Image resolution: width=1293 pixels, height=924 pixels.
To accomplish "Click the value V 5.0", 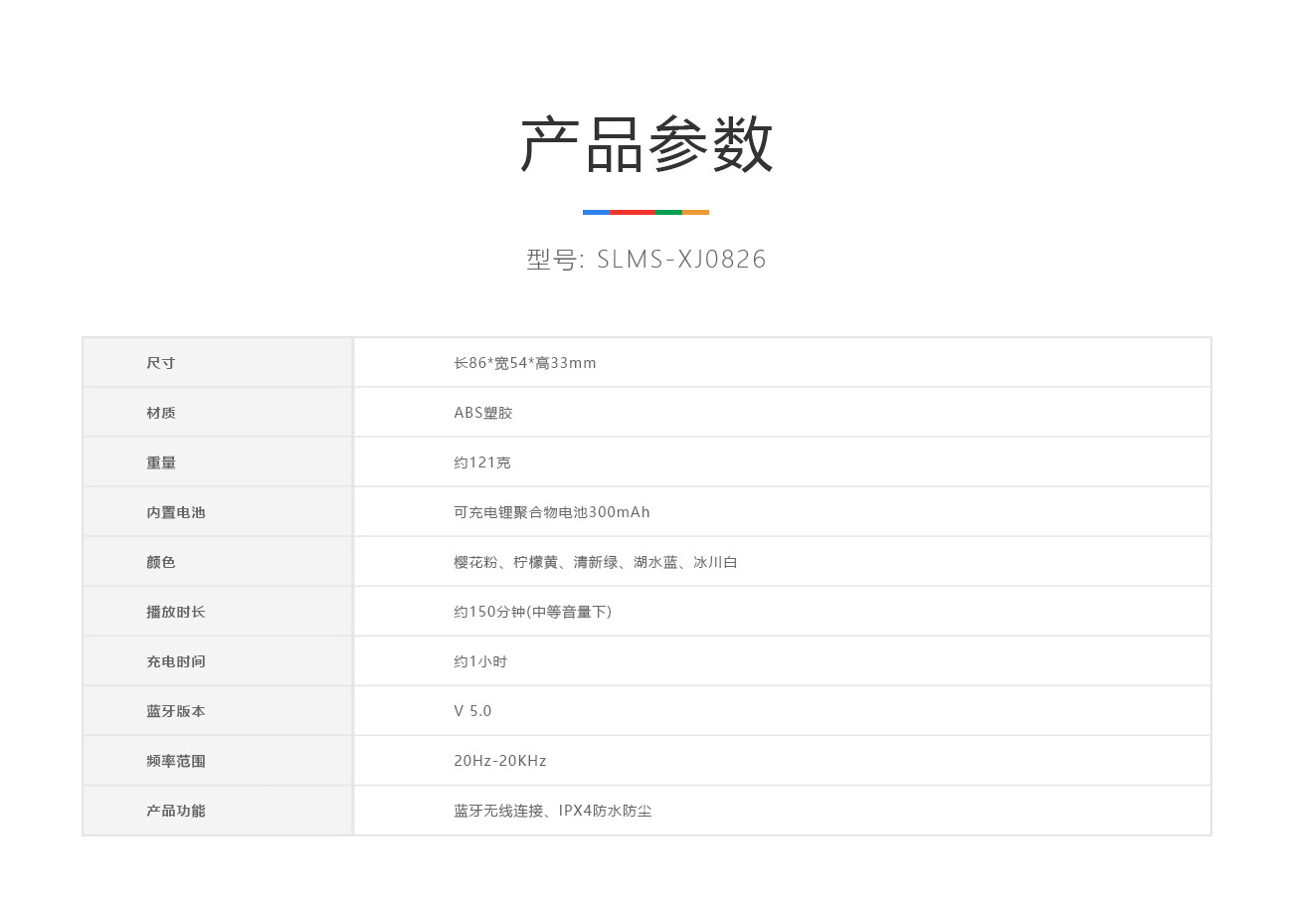I will click(x=472, y=711).
